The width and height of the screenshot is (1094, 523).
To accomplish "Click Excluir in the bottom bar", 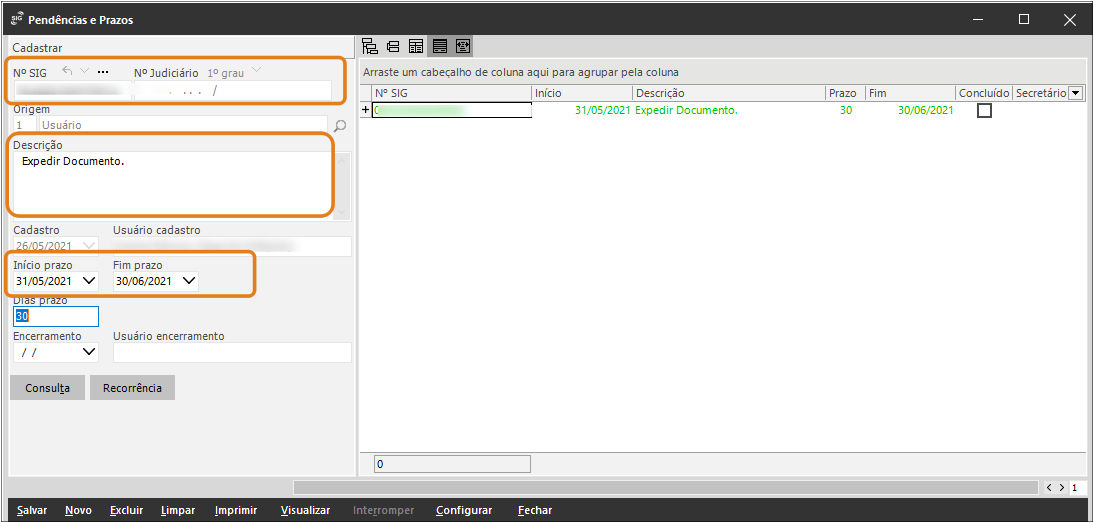I will point(126,510).
